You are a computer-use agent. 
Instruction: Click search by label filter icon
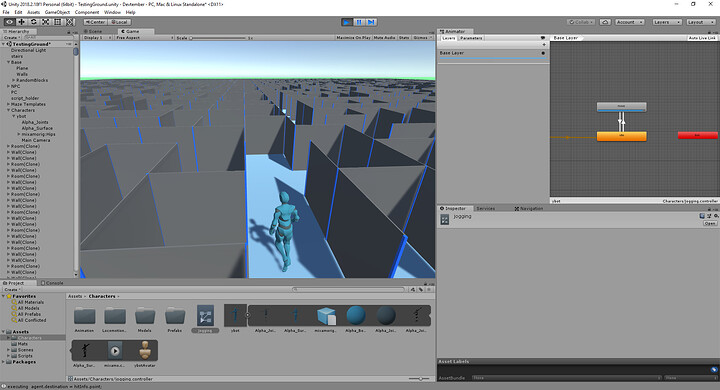point(421,289)
